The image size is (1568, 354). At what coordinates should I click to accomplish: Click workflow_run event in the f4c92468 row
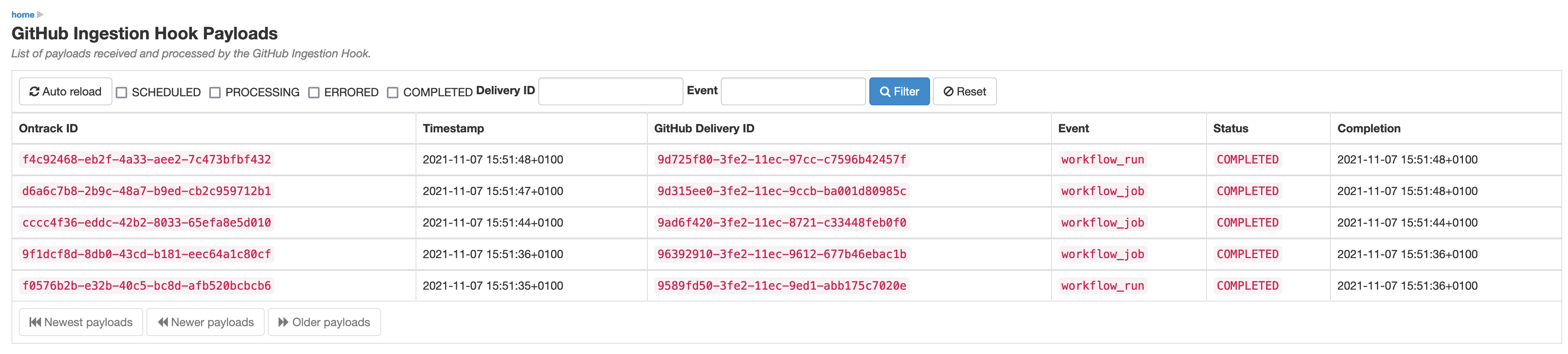pos(1102,159)
